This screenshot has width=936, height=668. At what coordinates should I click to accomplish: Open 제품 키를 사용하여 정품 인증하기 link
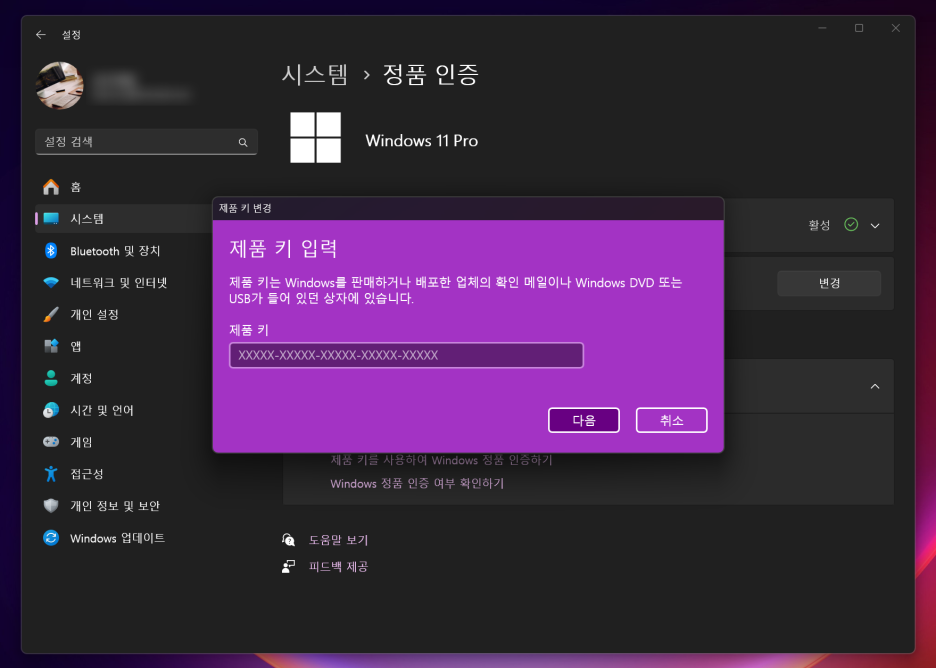pos(442,460)
